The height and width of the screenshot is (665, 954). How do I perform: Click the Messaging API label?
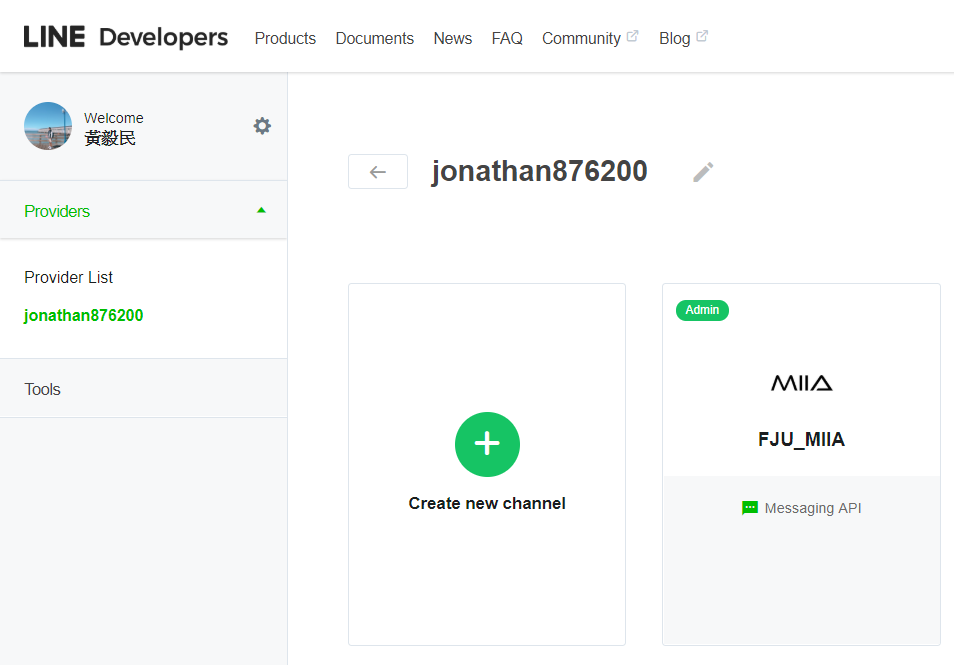[813, 508]
